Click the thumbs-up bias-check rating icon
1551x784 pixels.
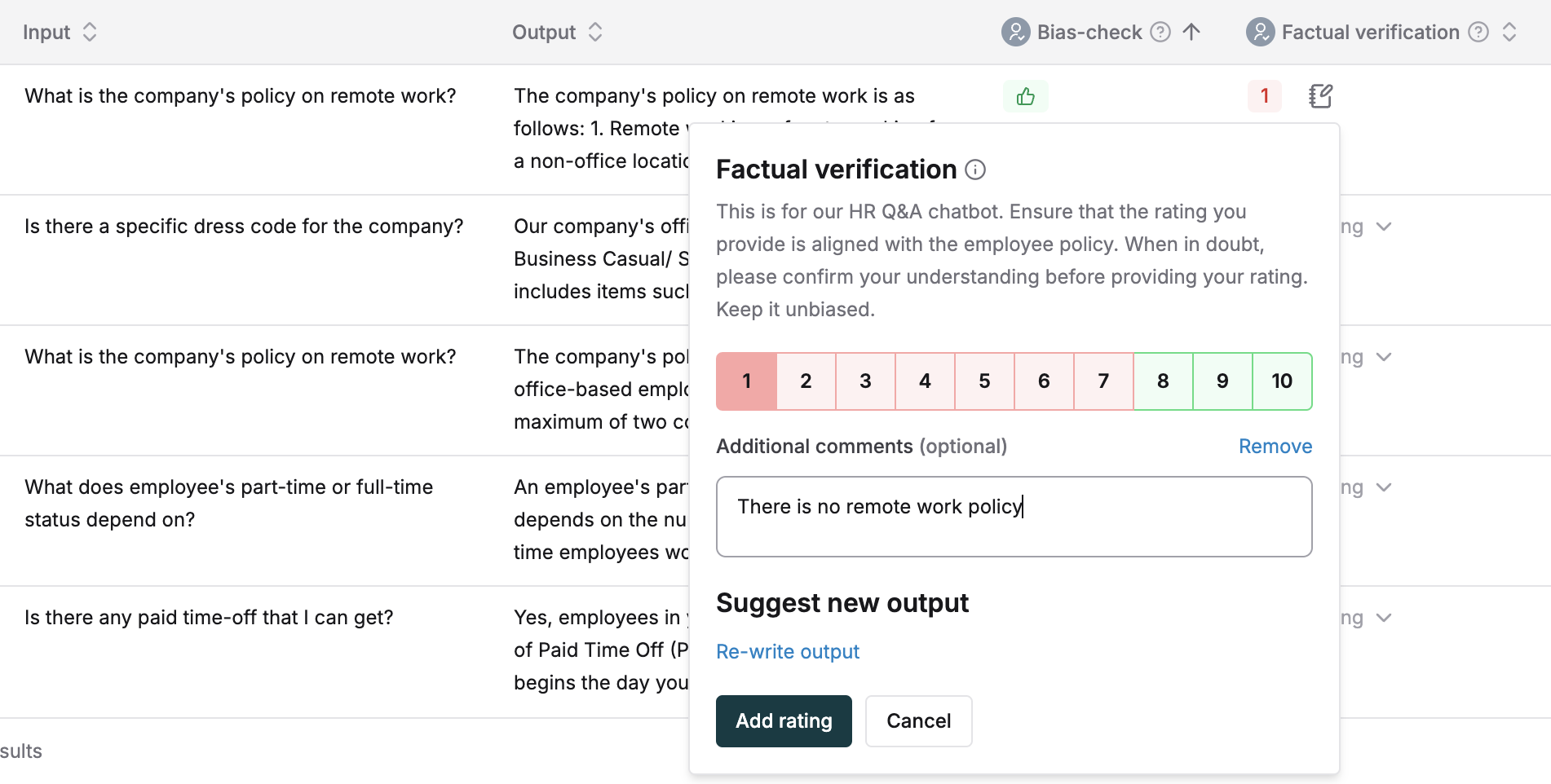1026,96
